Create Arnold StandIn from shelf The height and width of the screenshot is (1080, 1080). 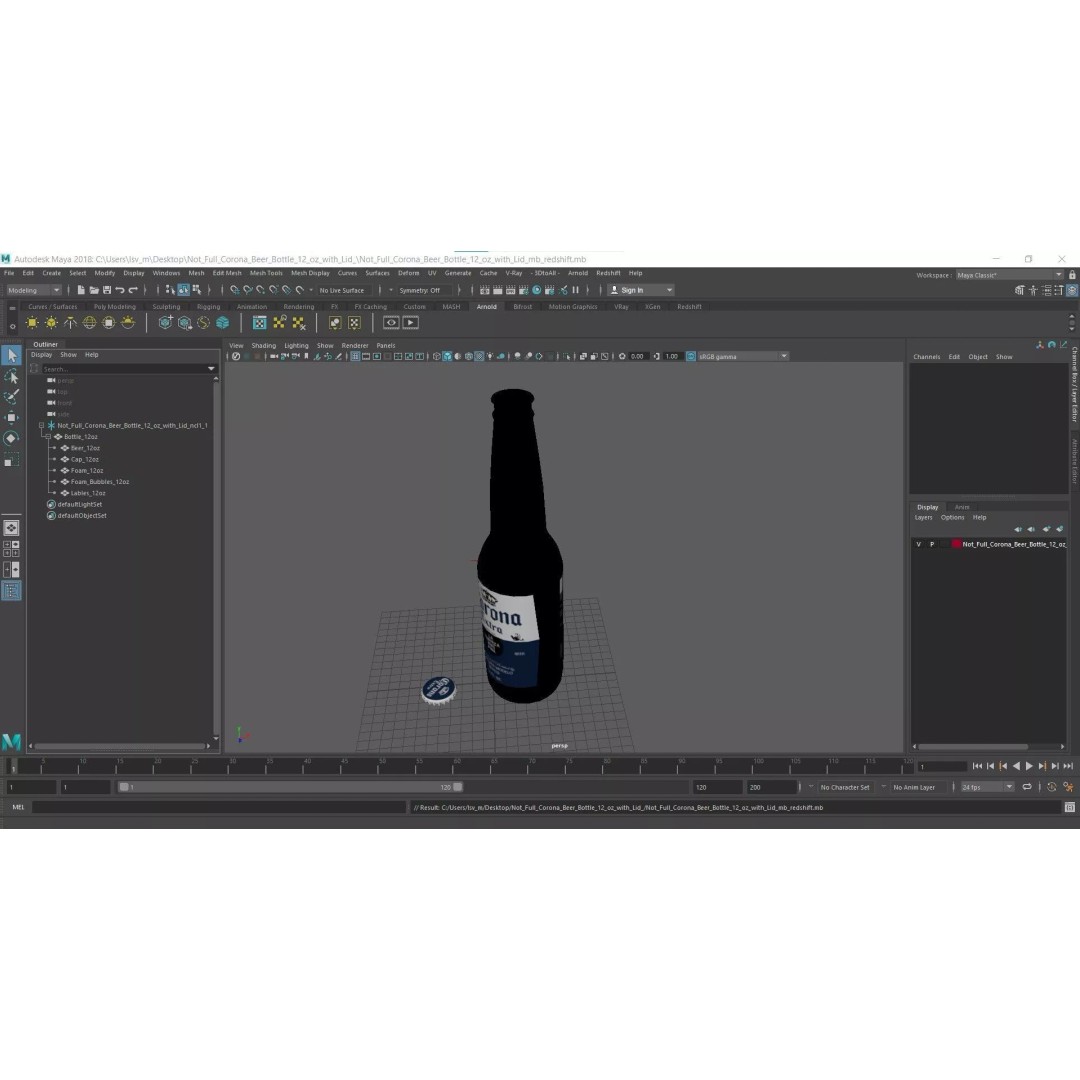tap(165, 322)
